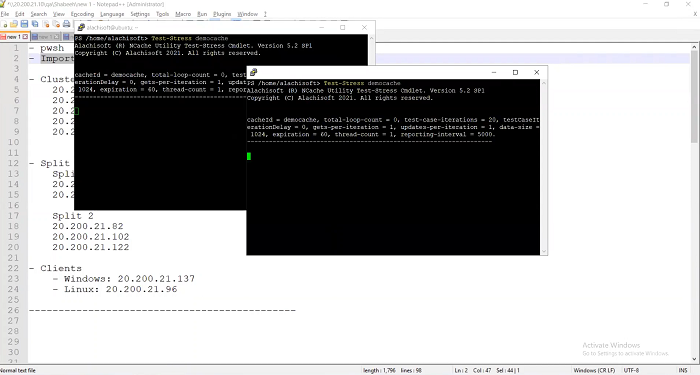700x375 pixels.
Task: Click the green cursor in front terminal
Action: click(x=249, y=156)
